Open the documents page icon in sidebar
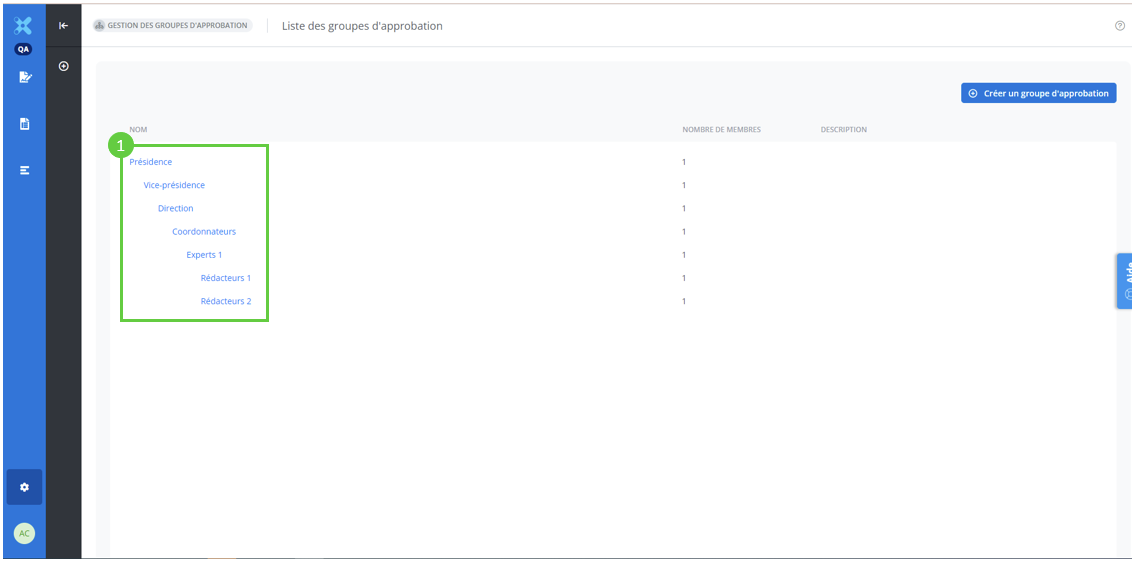Screen dimensions: 1137x562 coord(24,124)
